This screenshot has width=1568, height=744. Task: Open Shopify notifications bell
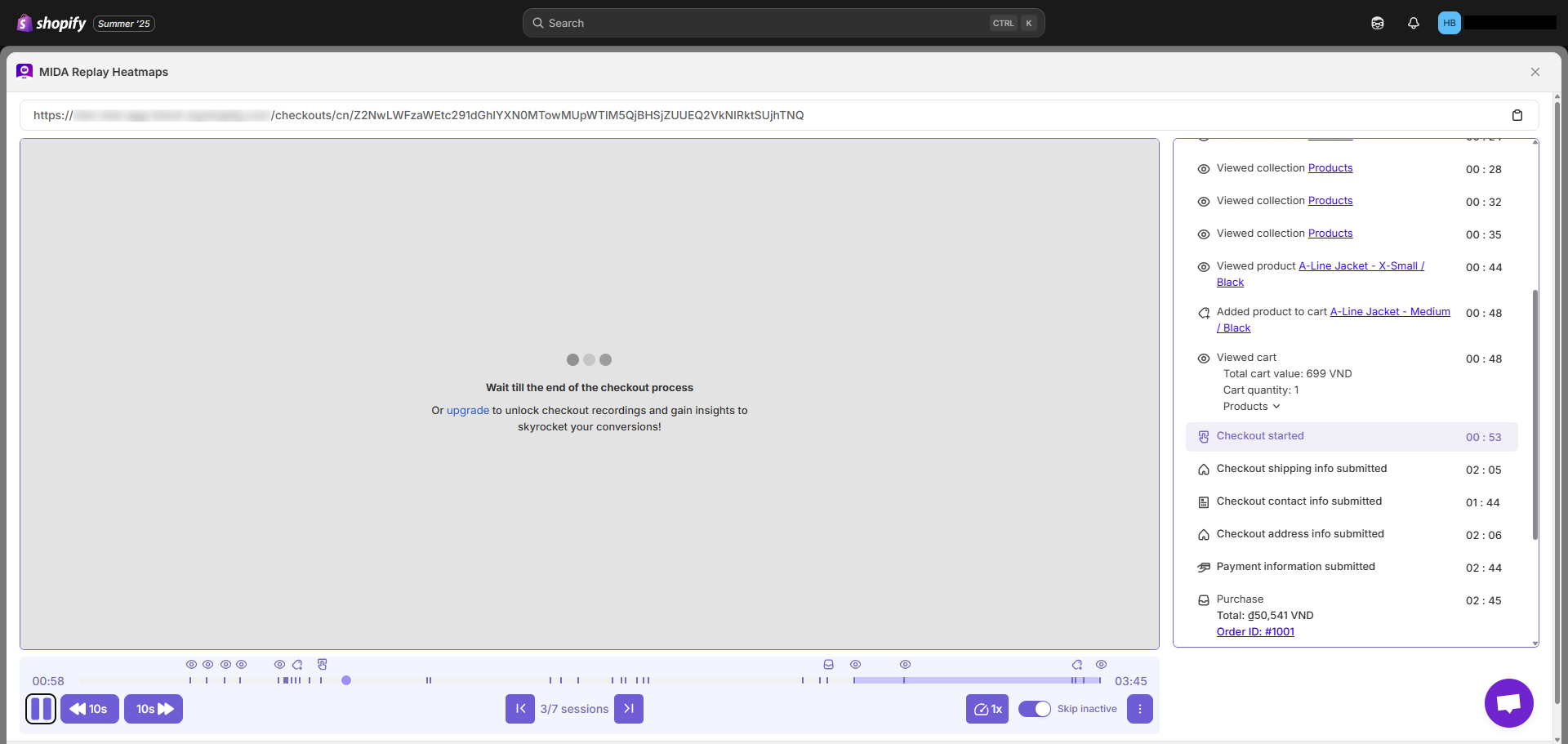(1414, 23)
